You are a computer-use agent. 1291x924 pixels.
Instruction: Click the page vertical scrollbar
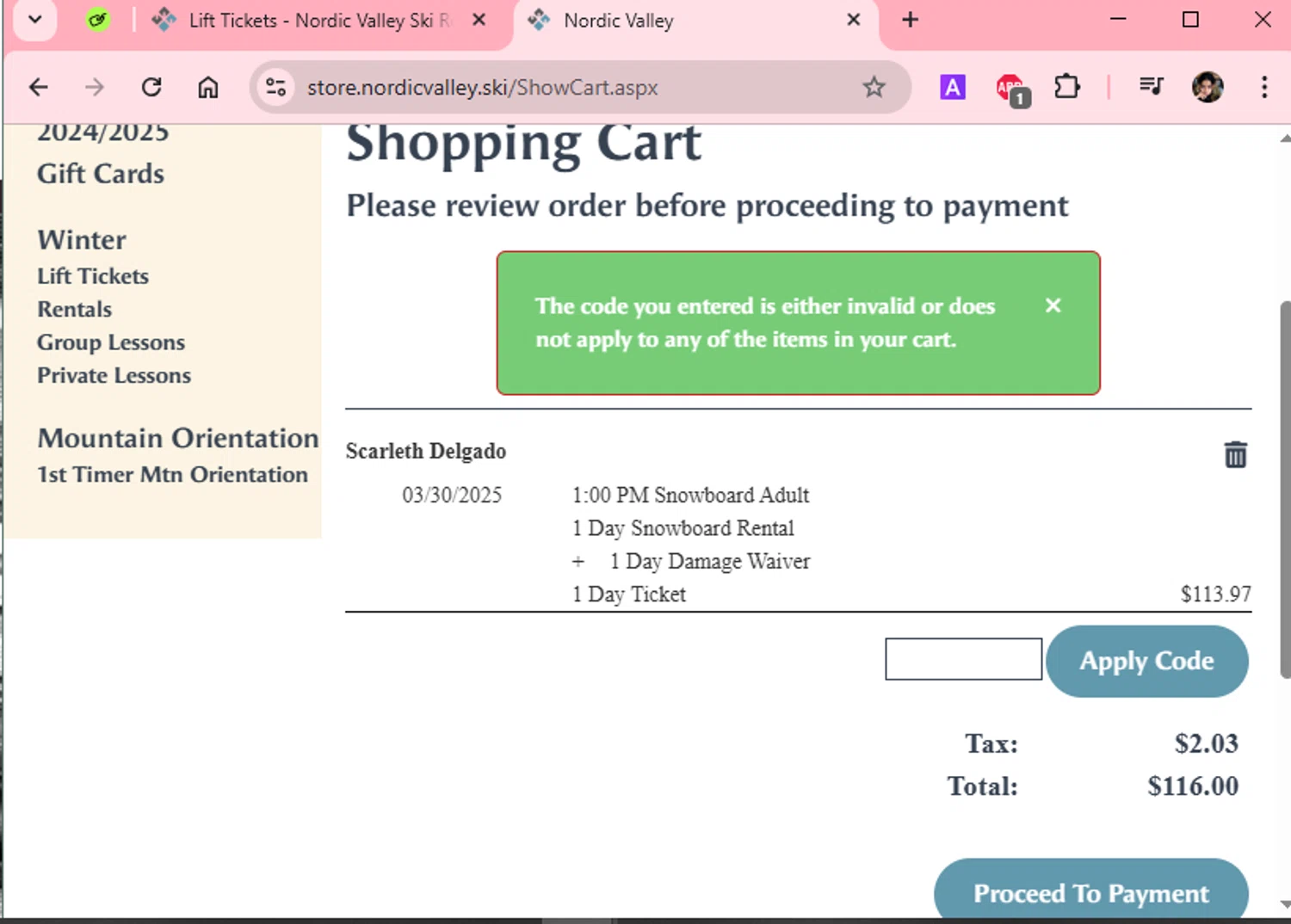coord(1285,490)
